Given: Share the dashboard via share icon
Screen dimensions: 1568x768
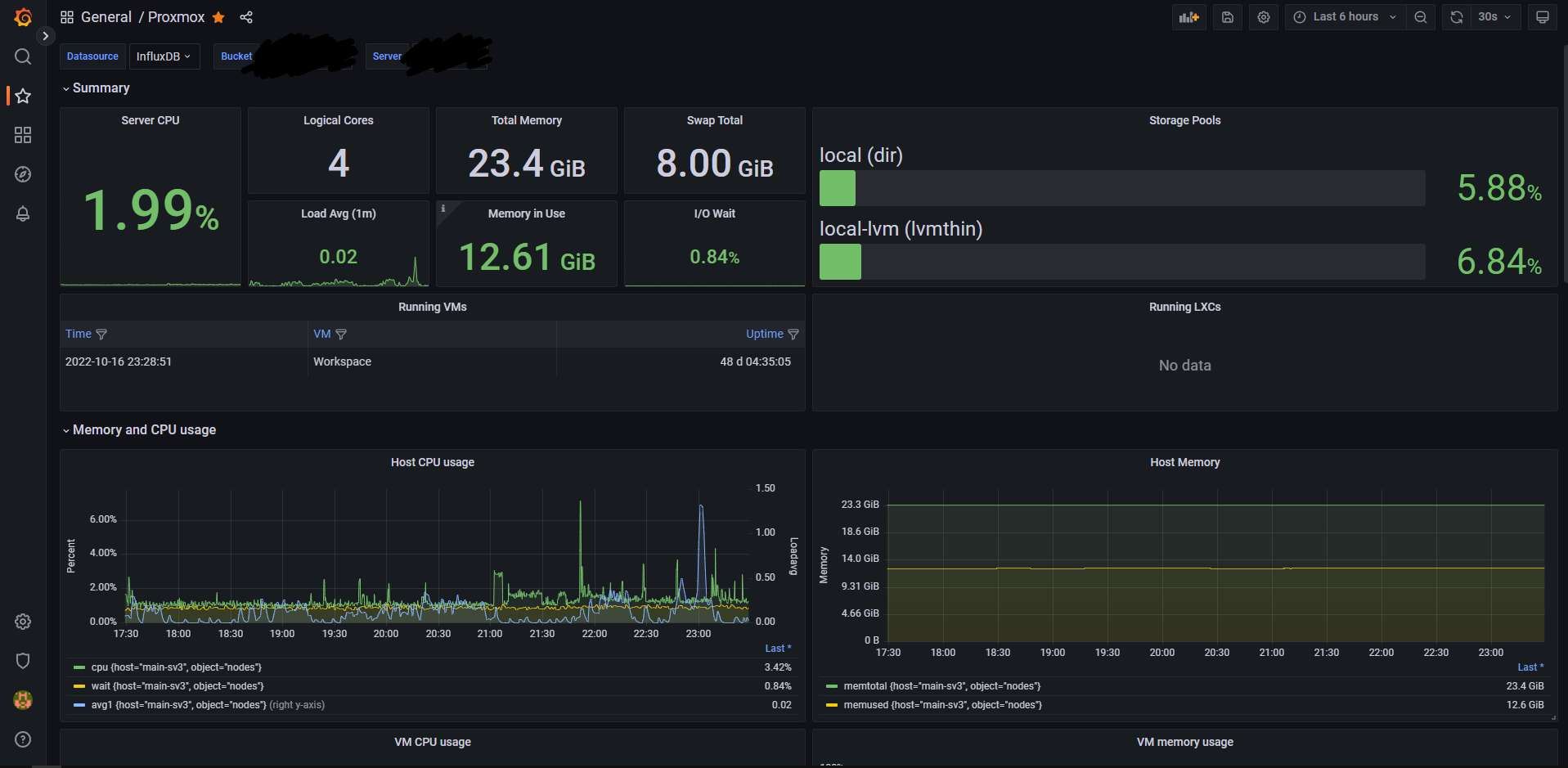Looking at the screenshot, I should tap(246, 17).
